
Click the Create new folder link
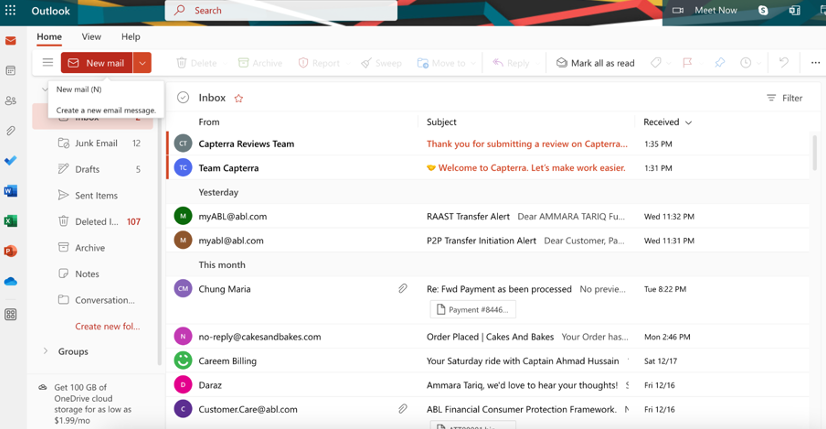(x=107, y=326)
